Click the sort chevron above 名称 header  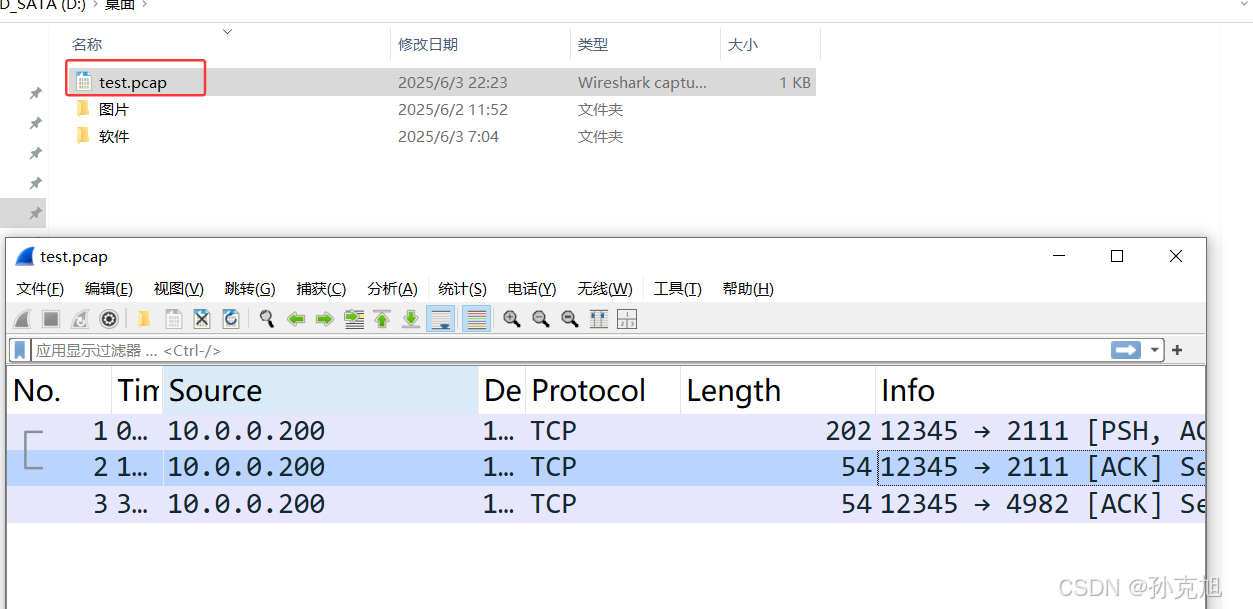[227, 32]
